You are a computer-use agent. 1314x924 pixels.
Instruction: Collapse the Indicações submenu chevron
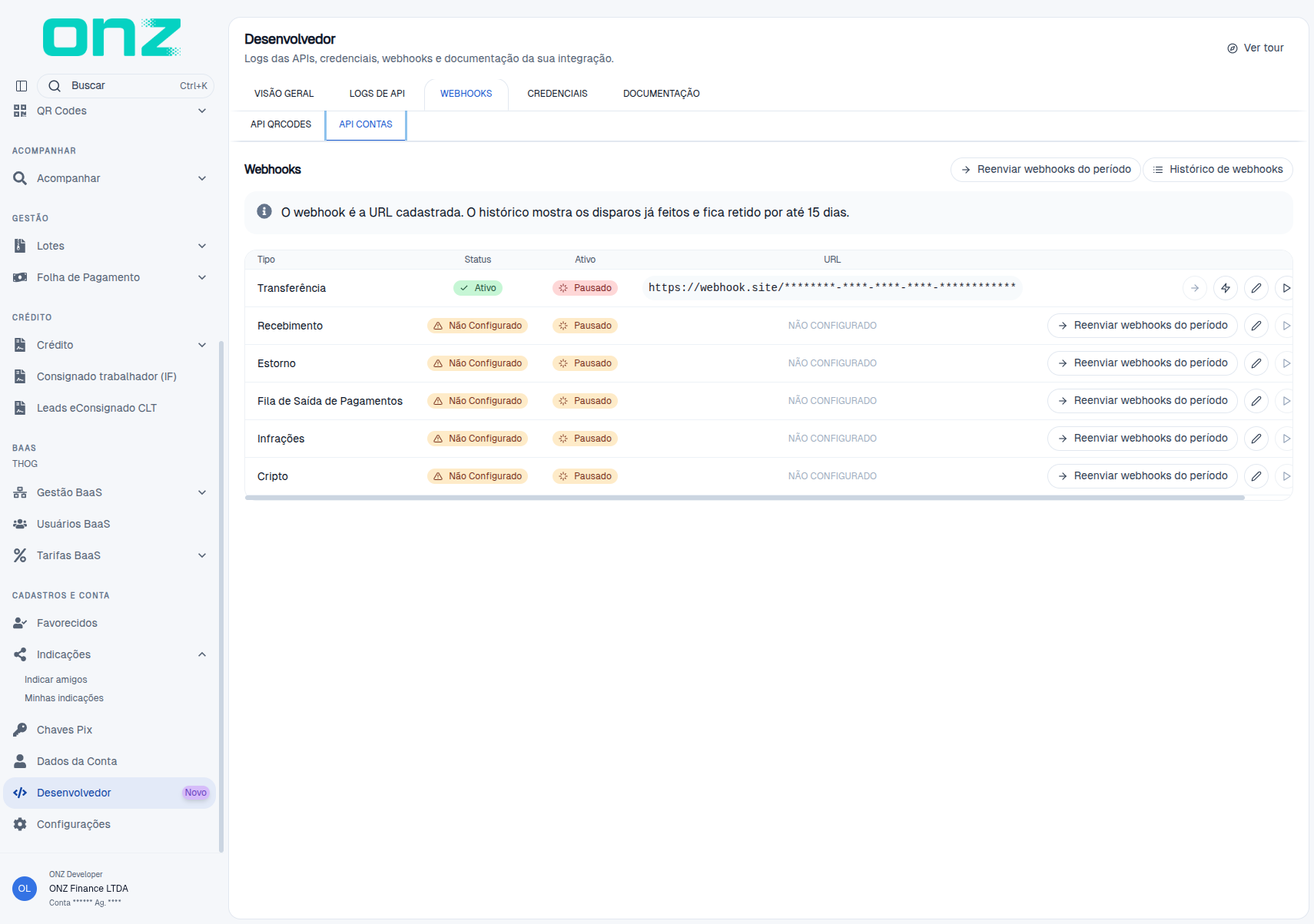click(x=202, y=654)
